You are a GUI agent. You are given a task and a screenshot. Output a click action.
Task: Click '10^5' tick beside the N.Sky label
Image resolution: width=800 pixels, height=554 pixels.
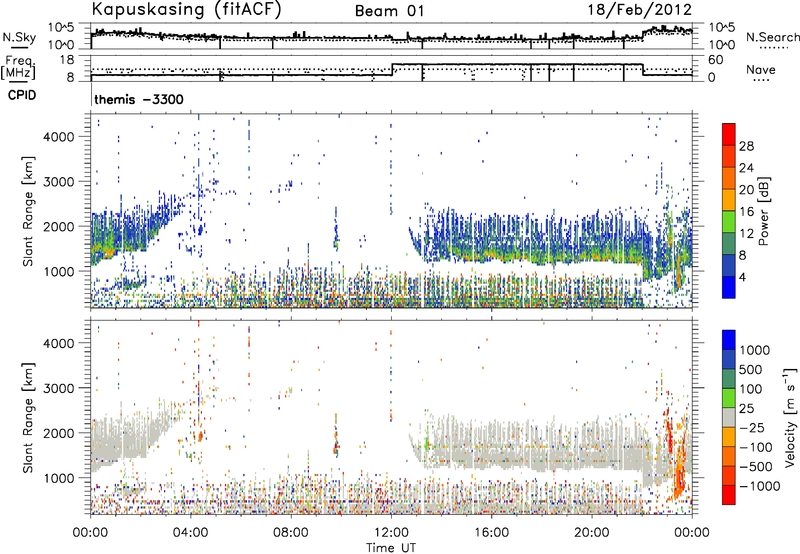pos(61,28)
